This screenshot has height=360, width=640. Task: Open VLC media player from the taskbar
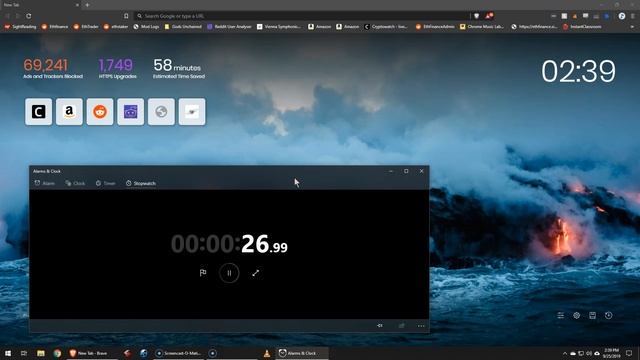pos(267,353)
